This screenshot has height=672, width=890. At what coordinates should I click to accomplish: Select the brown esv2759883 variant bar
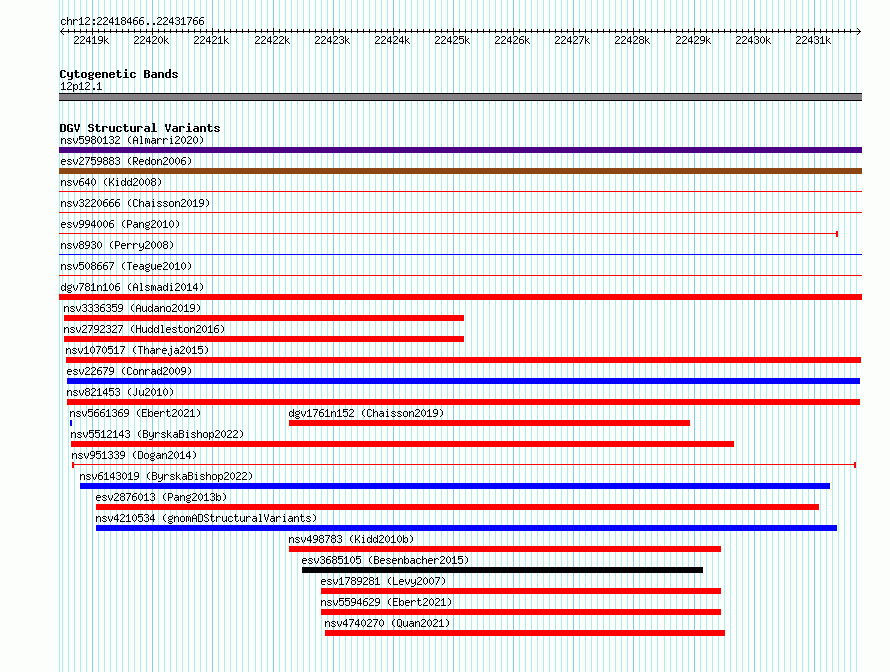[x=460, y=171]
